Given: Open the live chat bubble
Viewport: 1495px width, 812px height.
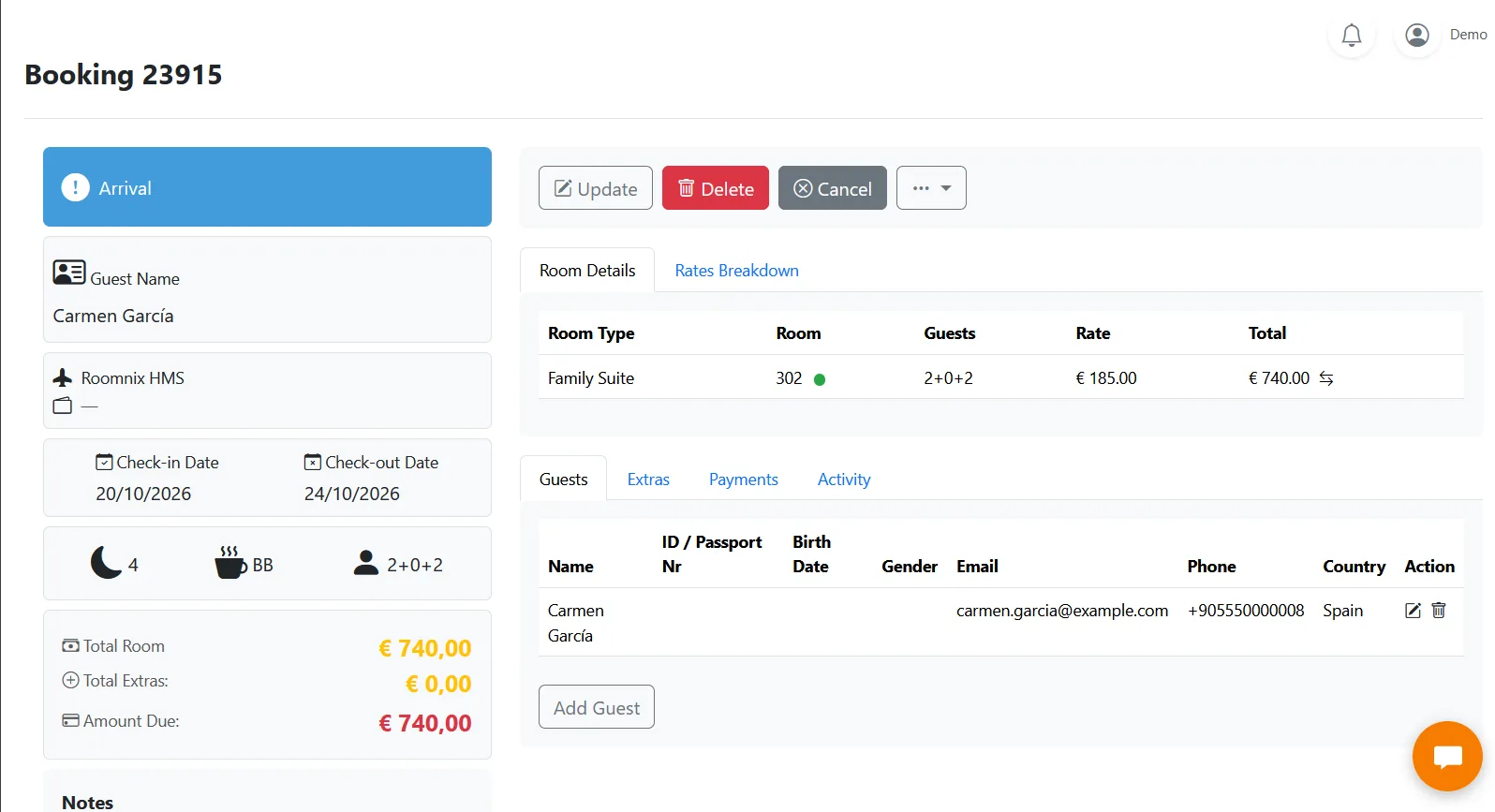Looking at the screenshot, I should (x=1447, y=756).
